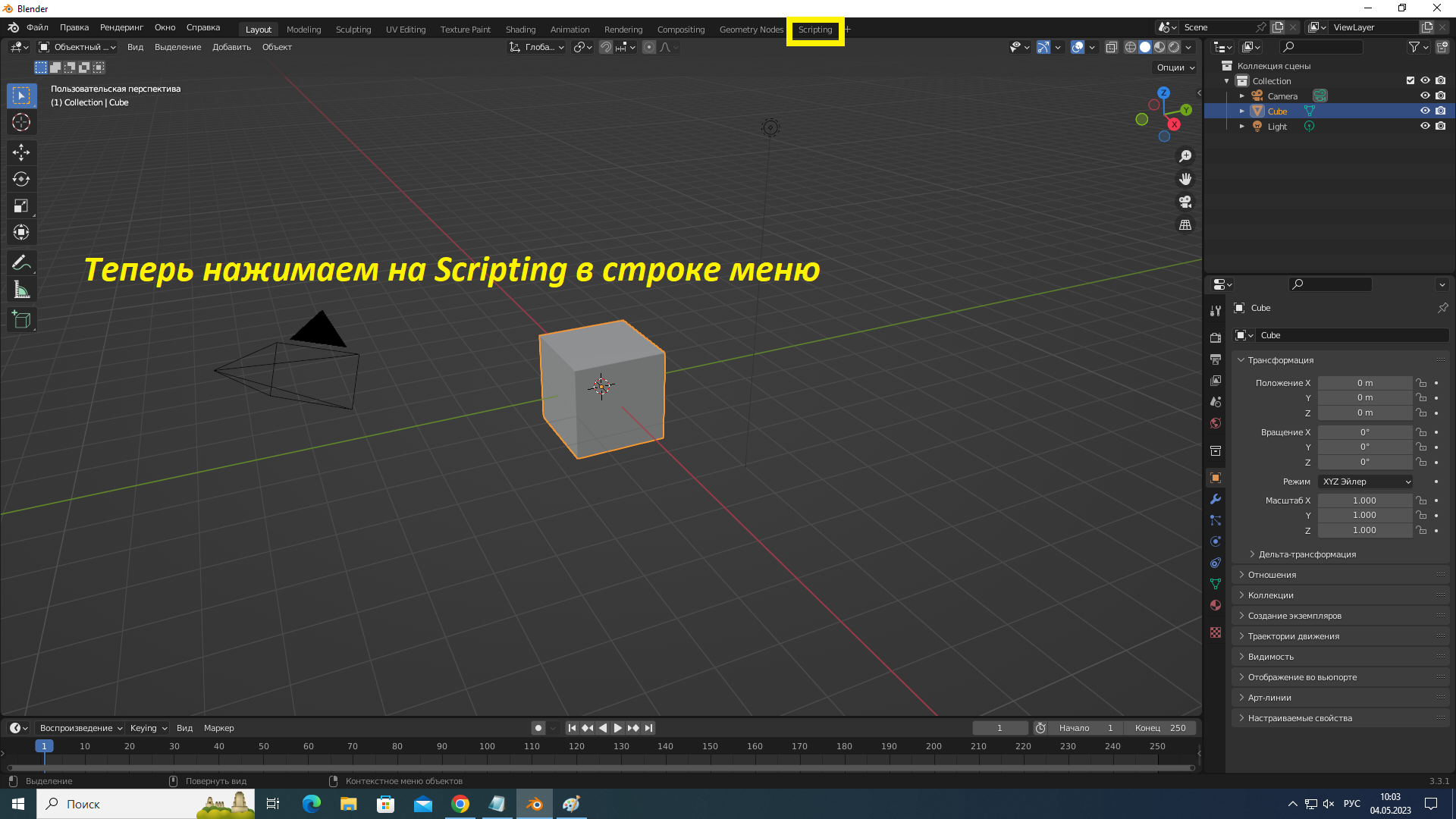
Task: Click the Scale Z value field
Action: 1365,531
